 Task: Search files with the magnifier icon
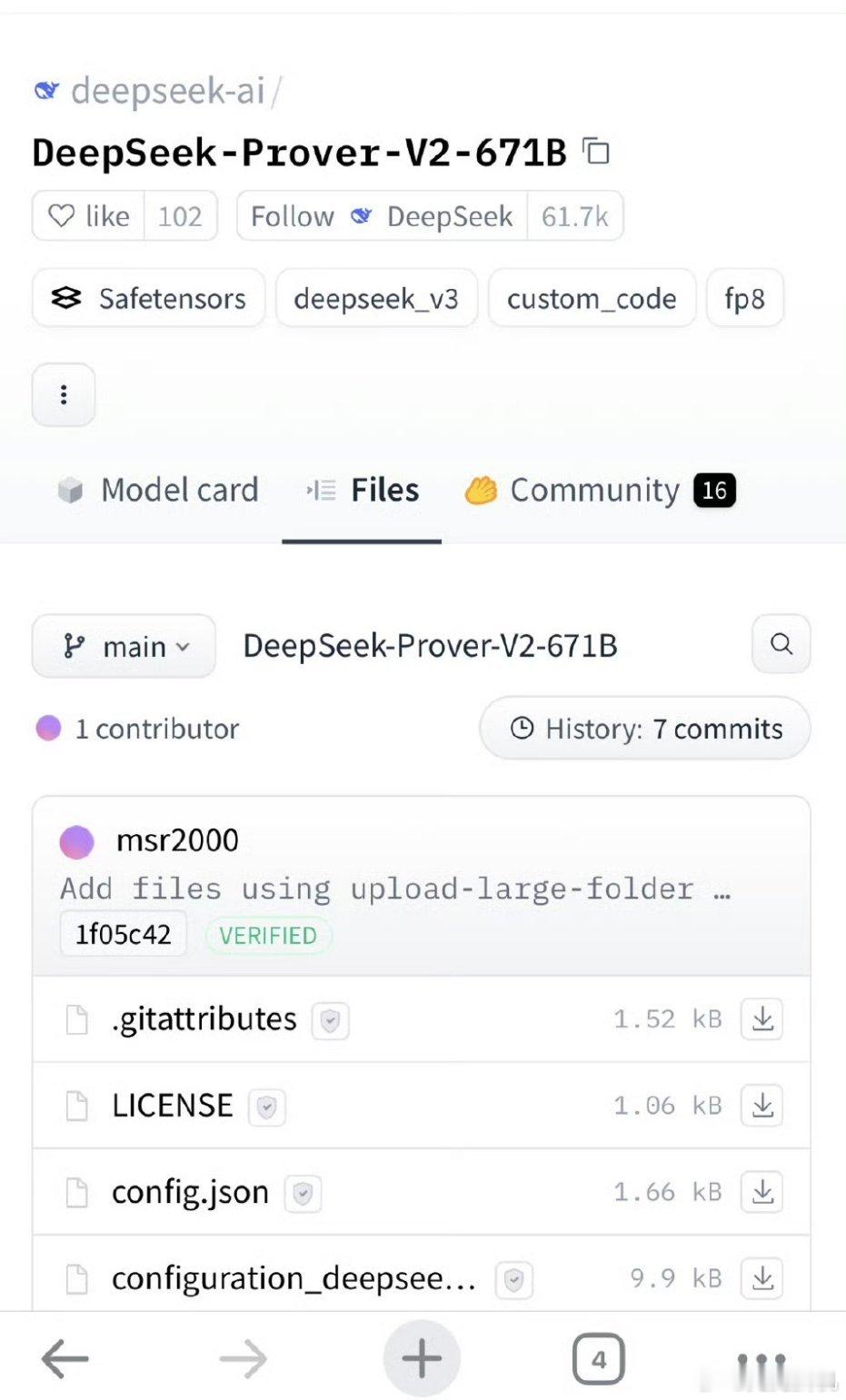click(x=781, y=644)
